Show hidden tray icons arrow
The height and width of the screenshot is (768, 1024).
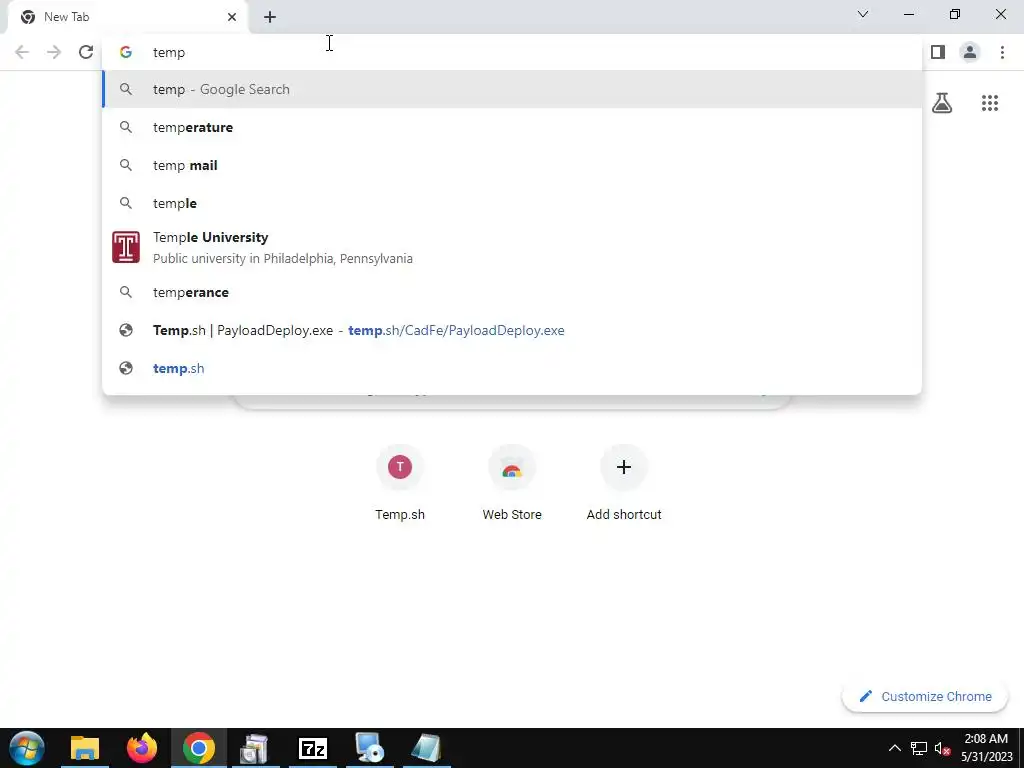coord(895,748)
